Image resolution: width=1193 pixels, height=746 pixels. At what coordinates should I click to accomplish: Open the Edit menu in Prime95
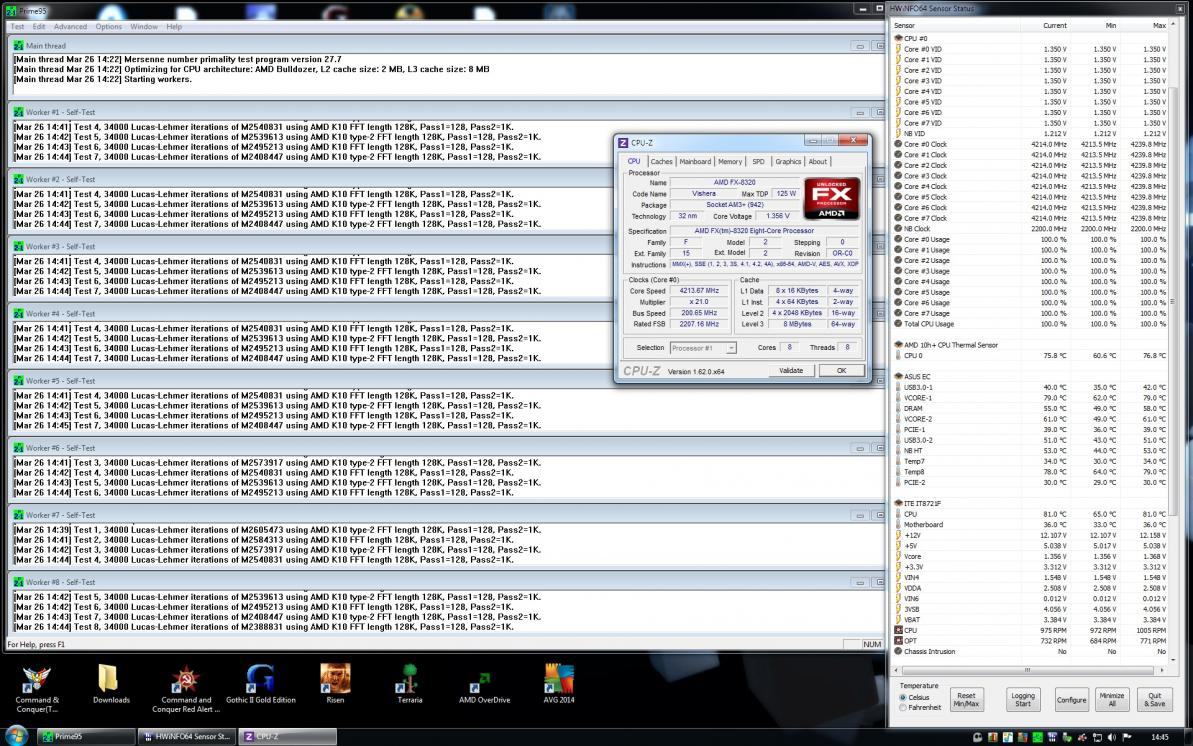(x=39, y=27)
